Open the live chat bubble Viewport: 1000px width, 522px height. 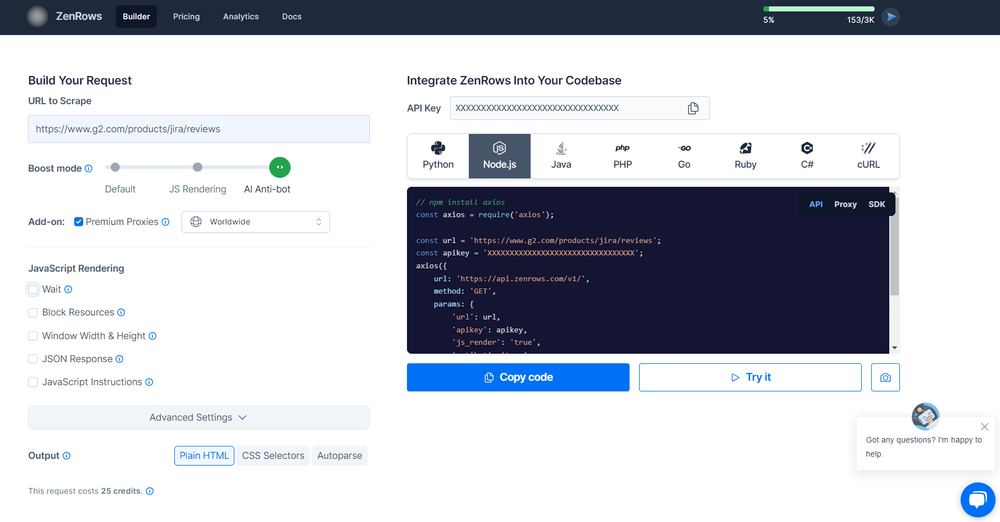pos(978,500)
